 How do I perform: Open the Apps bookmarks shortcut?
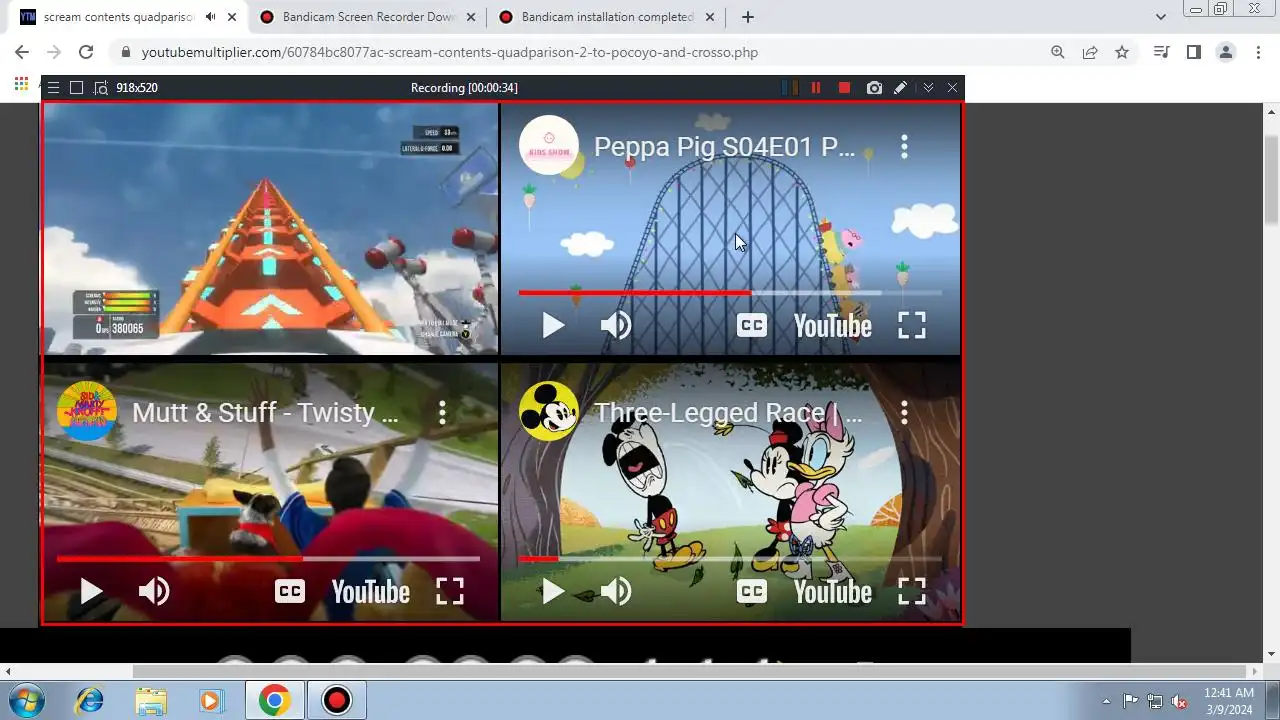tap(21, 85)
